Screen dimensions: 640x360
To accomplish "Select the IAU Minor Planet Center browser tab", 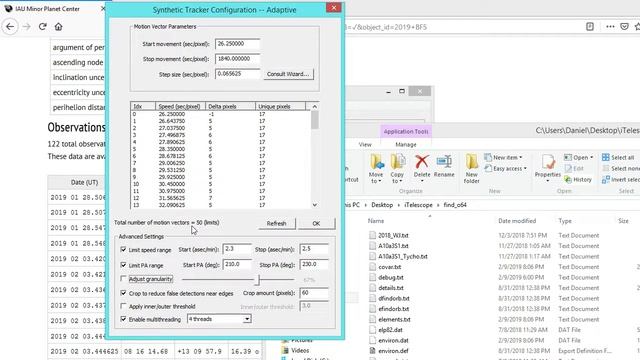I will 48,9.
